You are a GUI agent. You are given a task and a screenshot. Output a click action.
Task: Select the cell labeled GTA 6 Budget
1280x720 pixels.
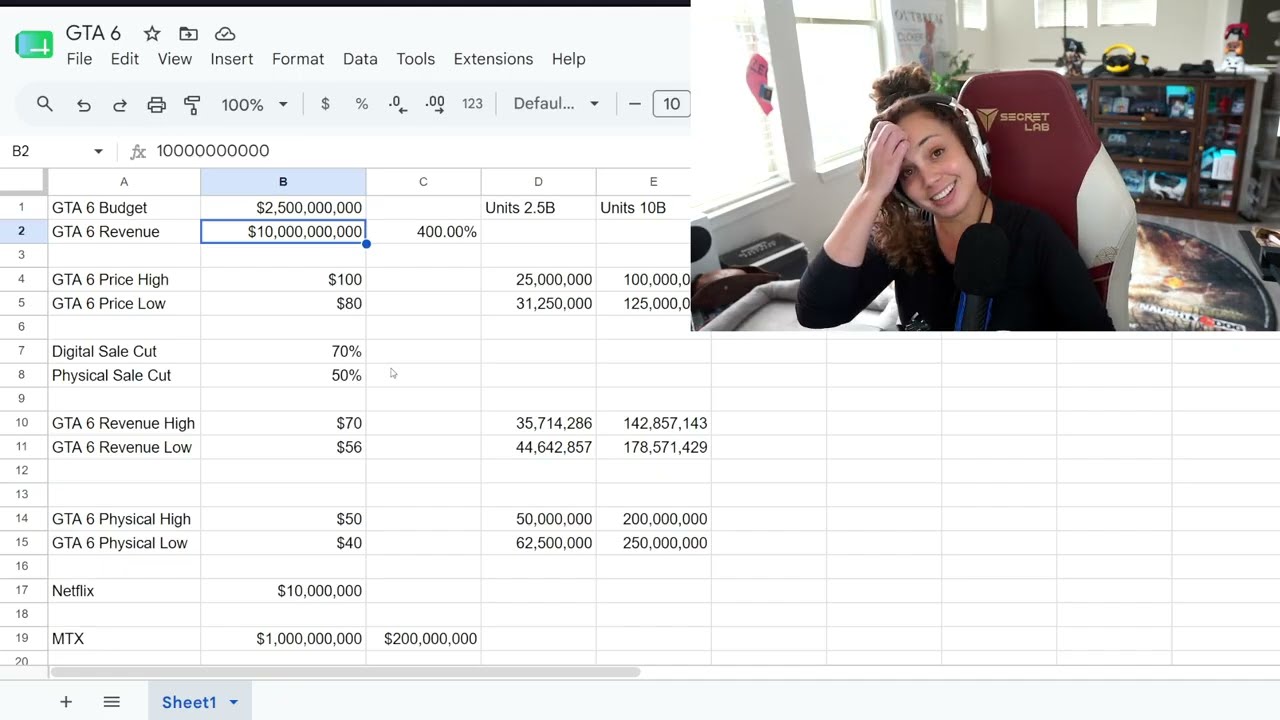[124, 208]
